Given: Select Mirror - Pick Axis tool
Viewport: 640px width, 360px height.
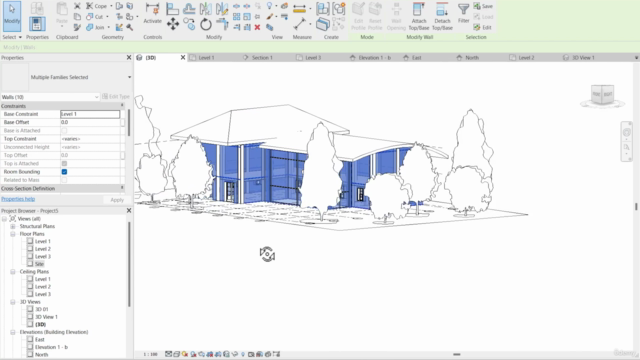Looking at the screenshot, I should (206, 9).
